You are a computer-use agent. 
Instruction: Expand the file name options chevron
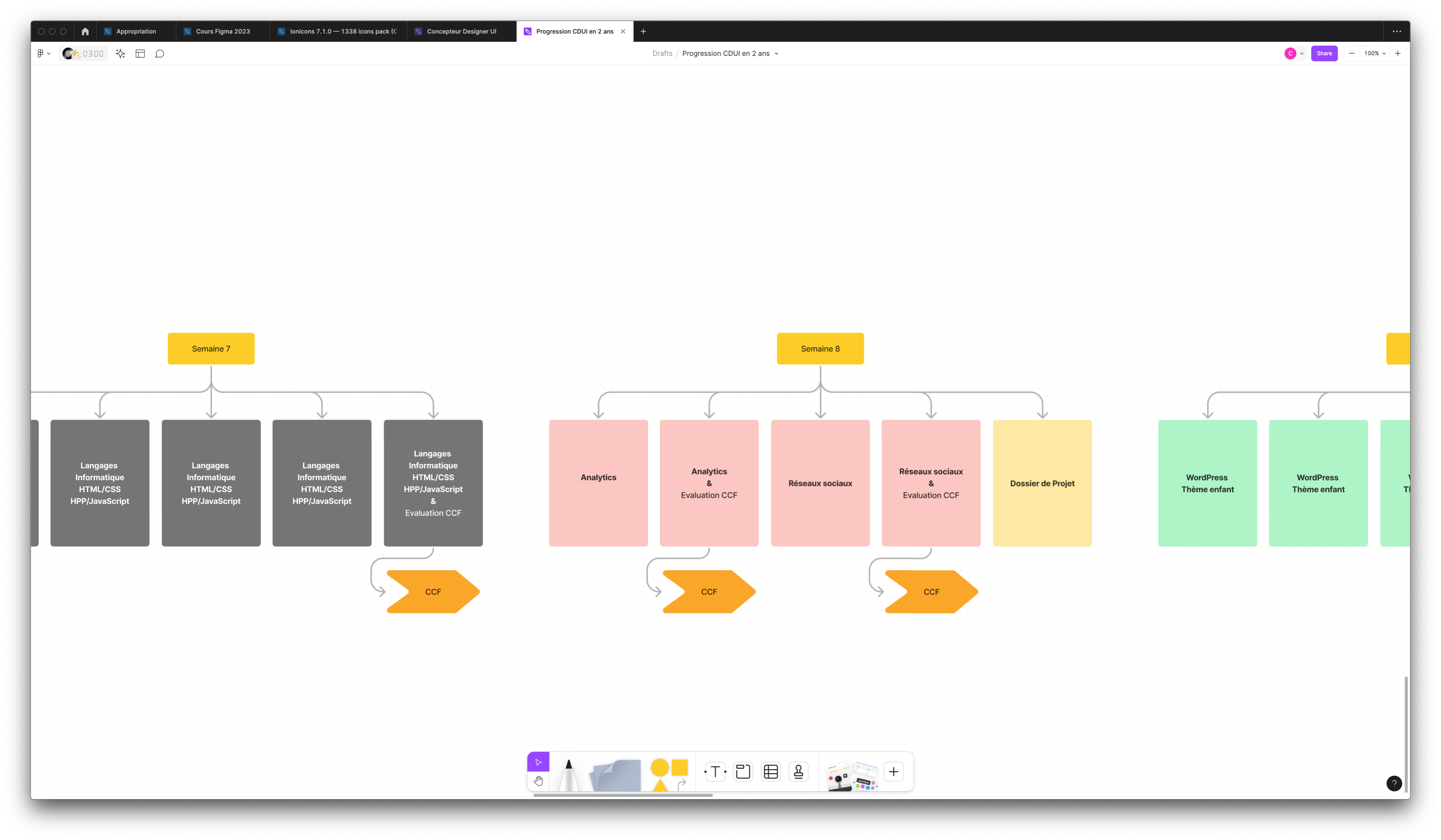point(777,54)
